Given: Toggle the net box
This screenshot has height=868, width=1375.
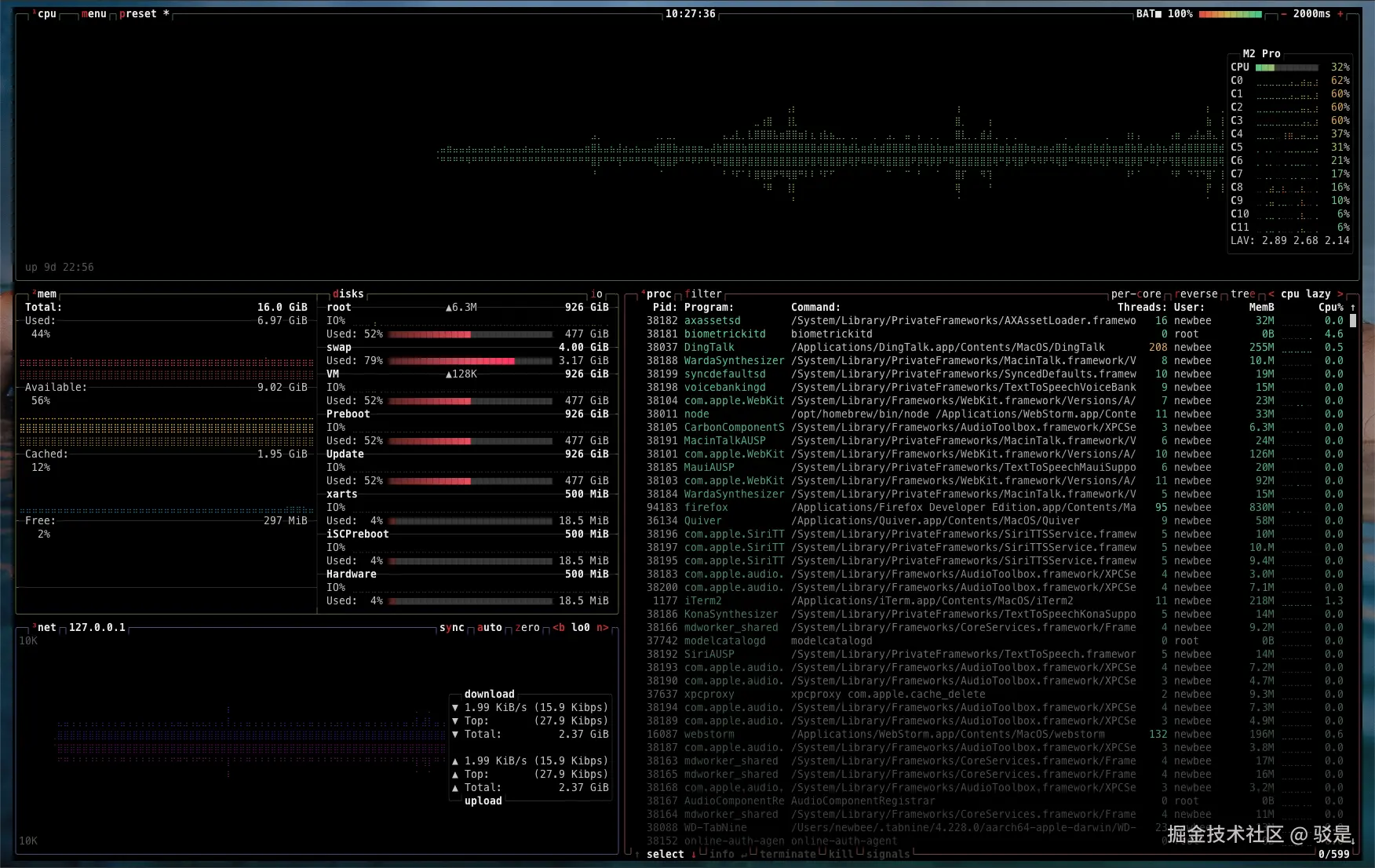Looking at the screenshot, I should coord(46,628).
